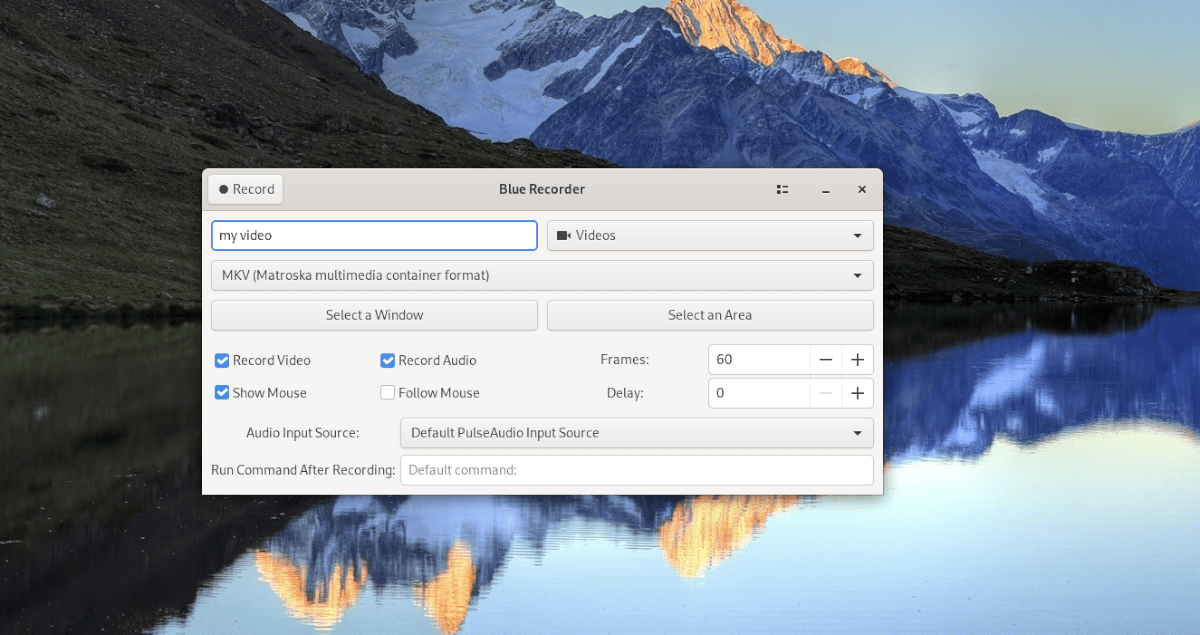This screenshot has width=1200, height=635.
Task: Minimize the Blue Recorder window
Action: 826,189
